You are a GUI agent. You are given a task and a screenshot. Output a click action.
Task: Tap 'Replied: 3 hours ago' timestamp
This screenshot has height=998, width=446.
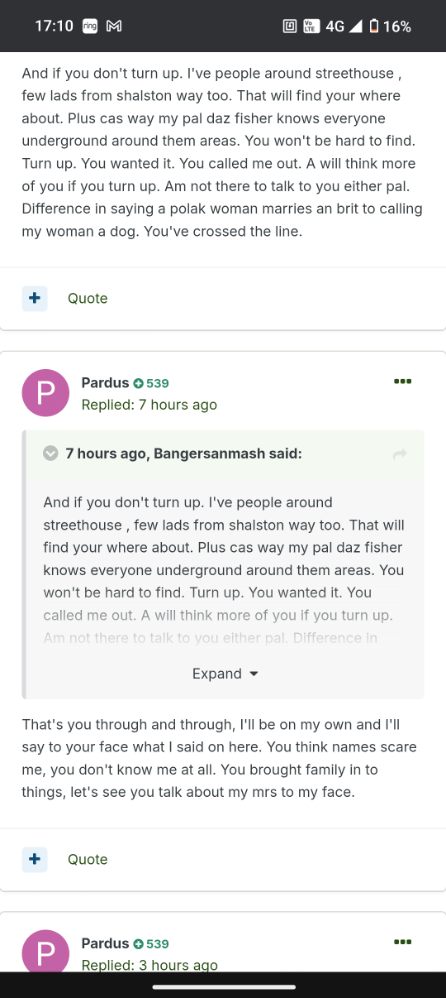point(149,965)
